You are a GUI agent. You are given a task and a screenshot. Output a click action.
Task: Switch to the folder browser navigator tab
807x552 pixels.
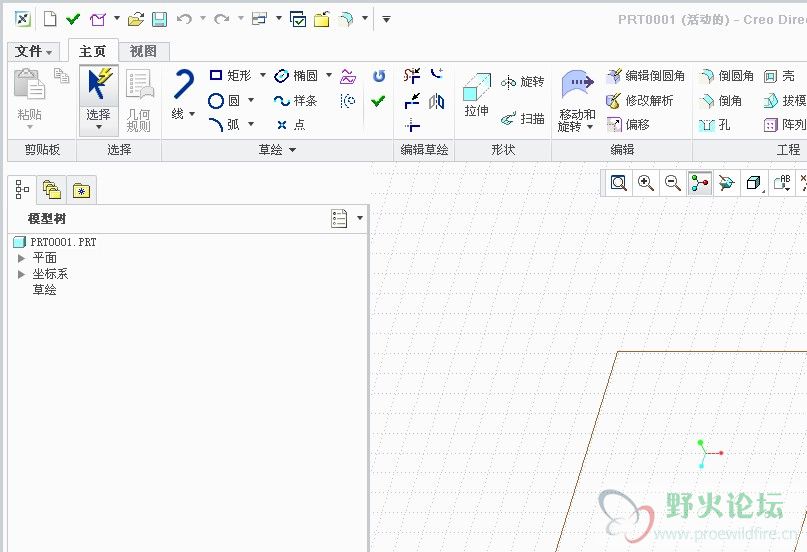(x=51, y=190)
